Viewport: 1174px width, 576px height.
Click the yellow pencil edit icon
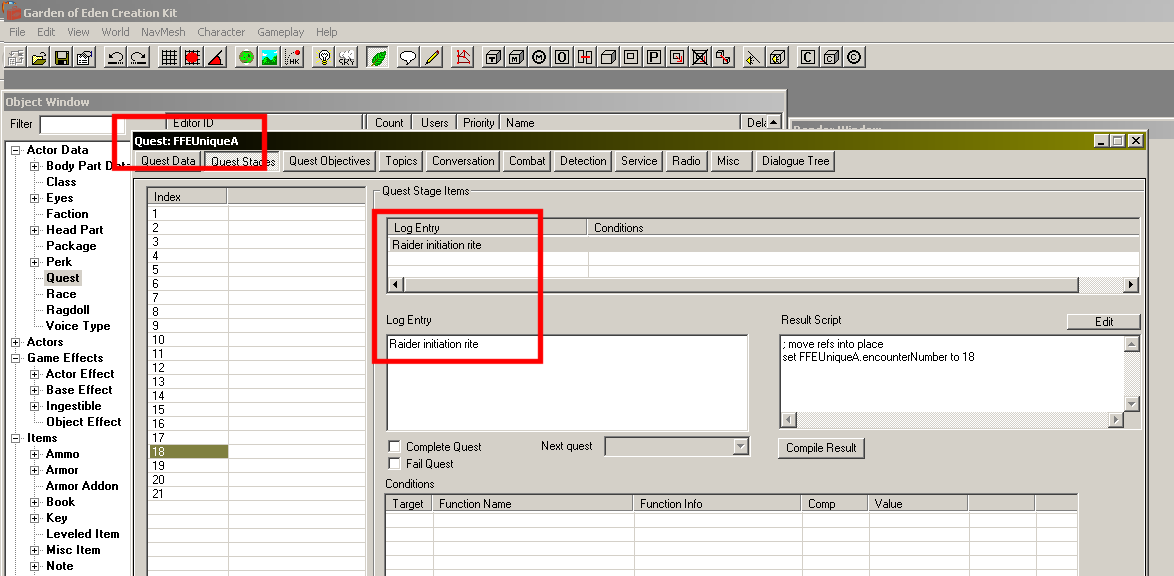pos(432,58)
